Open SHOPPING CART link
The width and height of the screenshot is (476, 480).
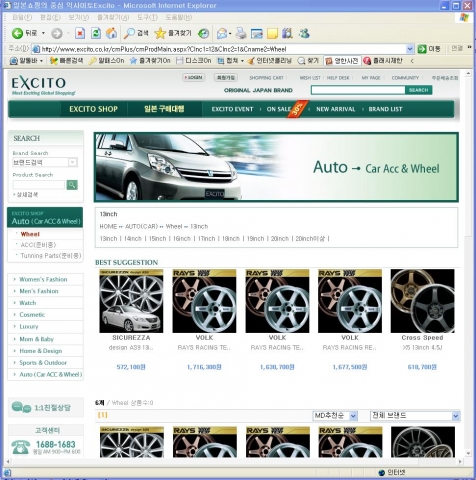pos(266,78)
